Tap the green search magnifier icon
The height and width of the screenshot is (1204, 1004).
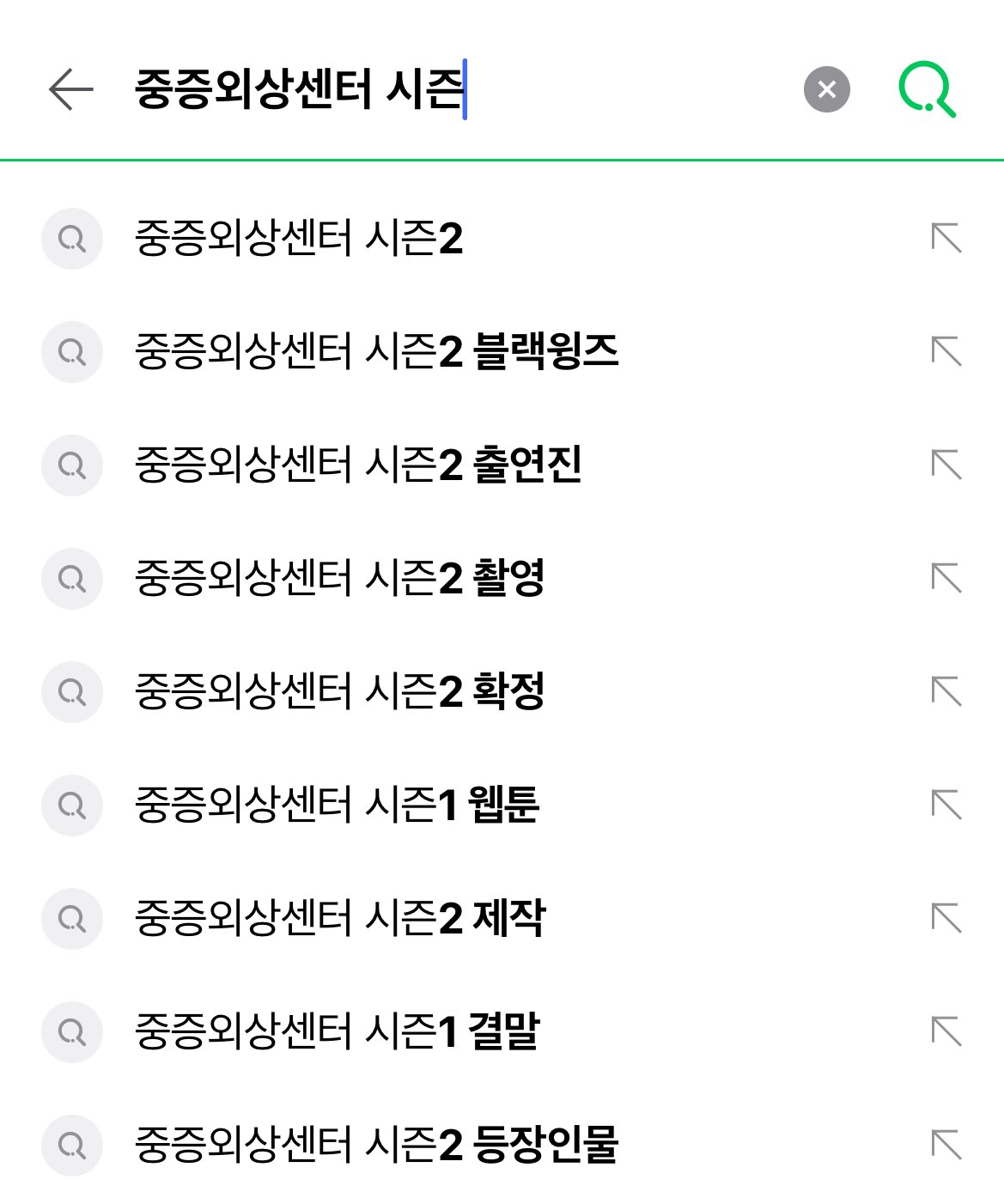click(x=927, y=89)
